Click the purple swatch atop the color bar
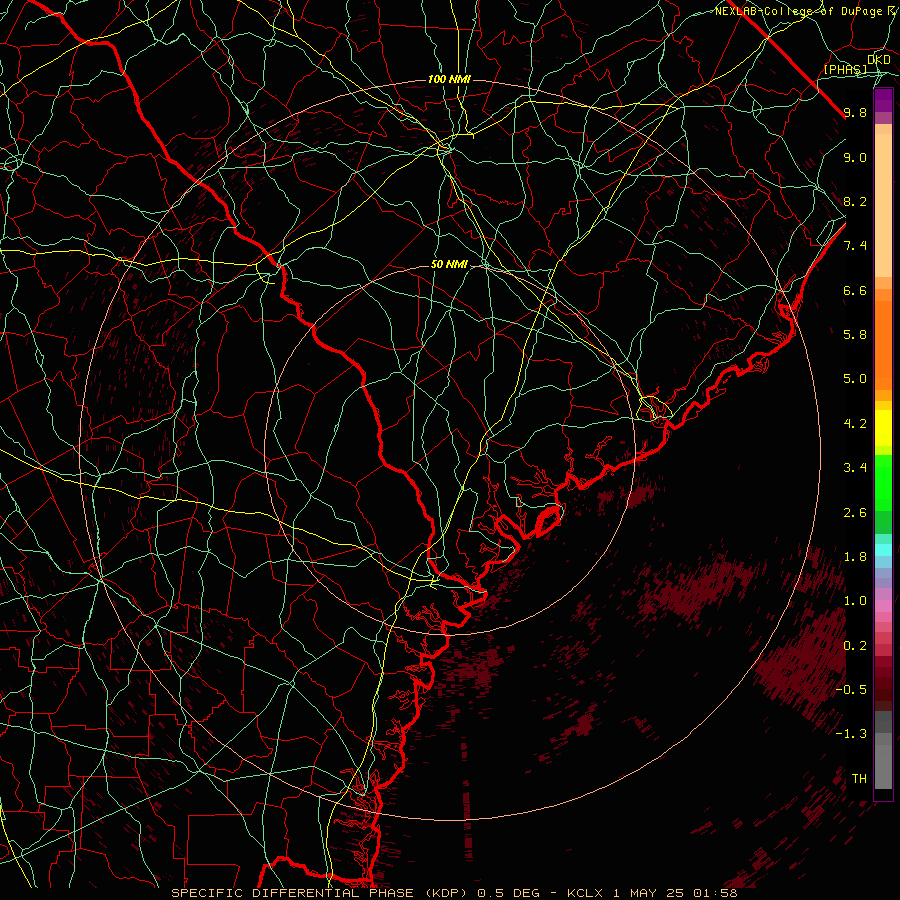 click(883, 101)
